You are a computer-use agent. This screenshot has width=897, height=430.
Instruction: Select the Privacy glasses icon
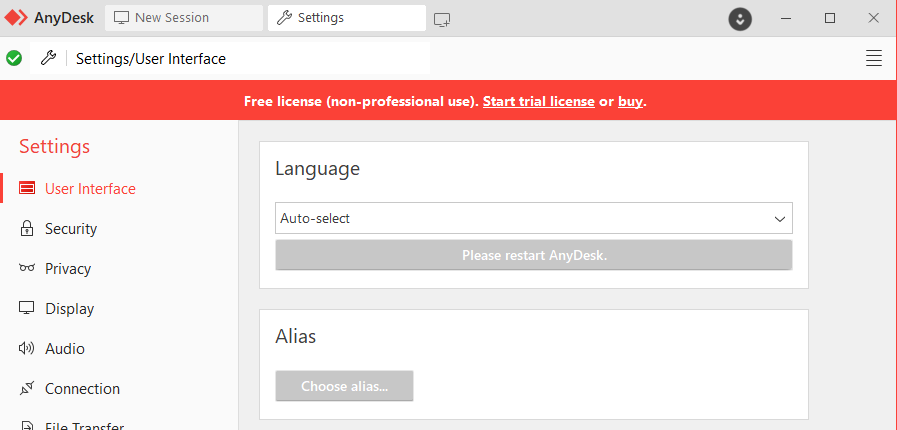point(26,268)
